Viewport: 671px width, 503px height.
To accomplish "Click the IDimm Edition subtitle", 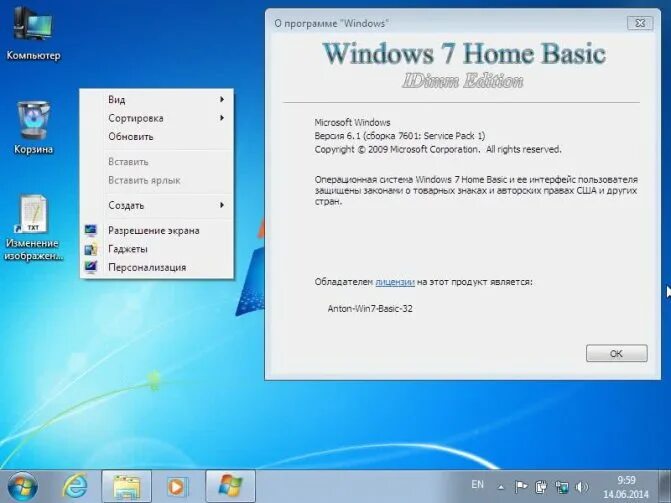I will click(x=463, y=81).
